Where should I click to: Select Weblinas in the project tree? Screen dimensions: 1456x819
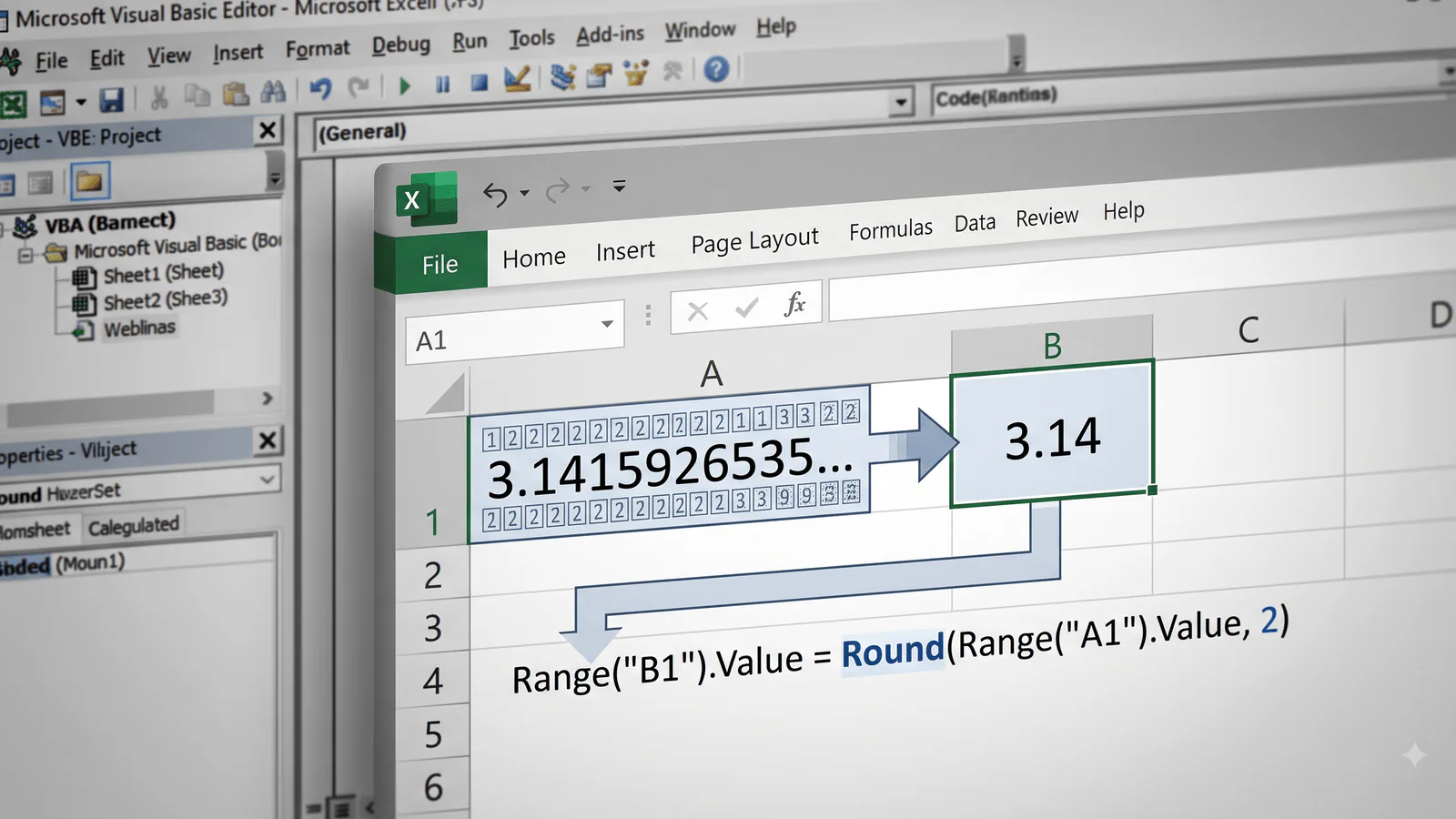(139, 328)
